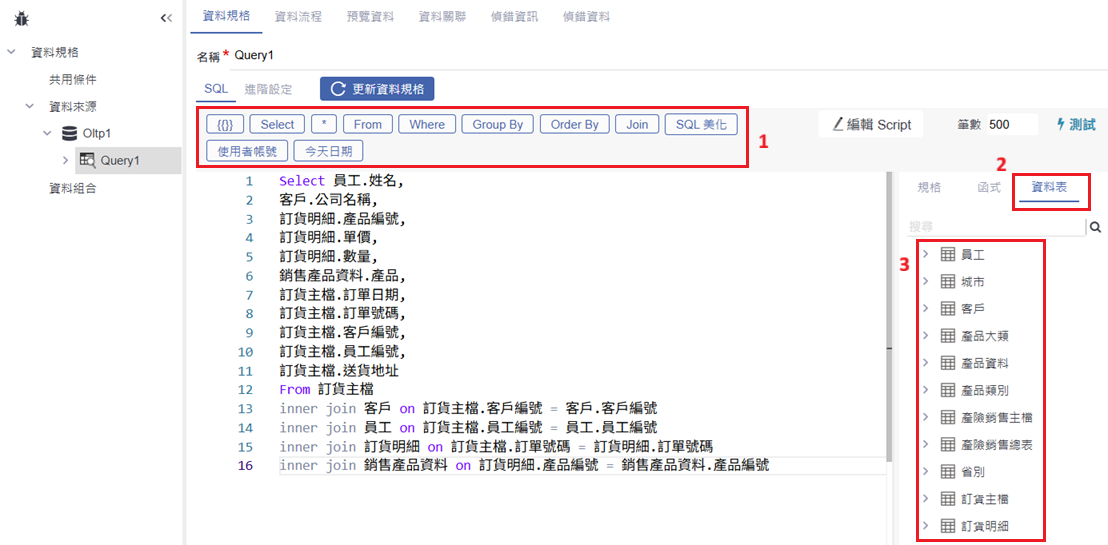Click the bug logo icon
Screen dimensions: 1108x545
[21, 18]
